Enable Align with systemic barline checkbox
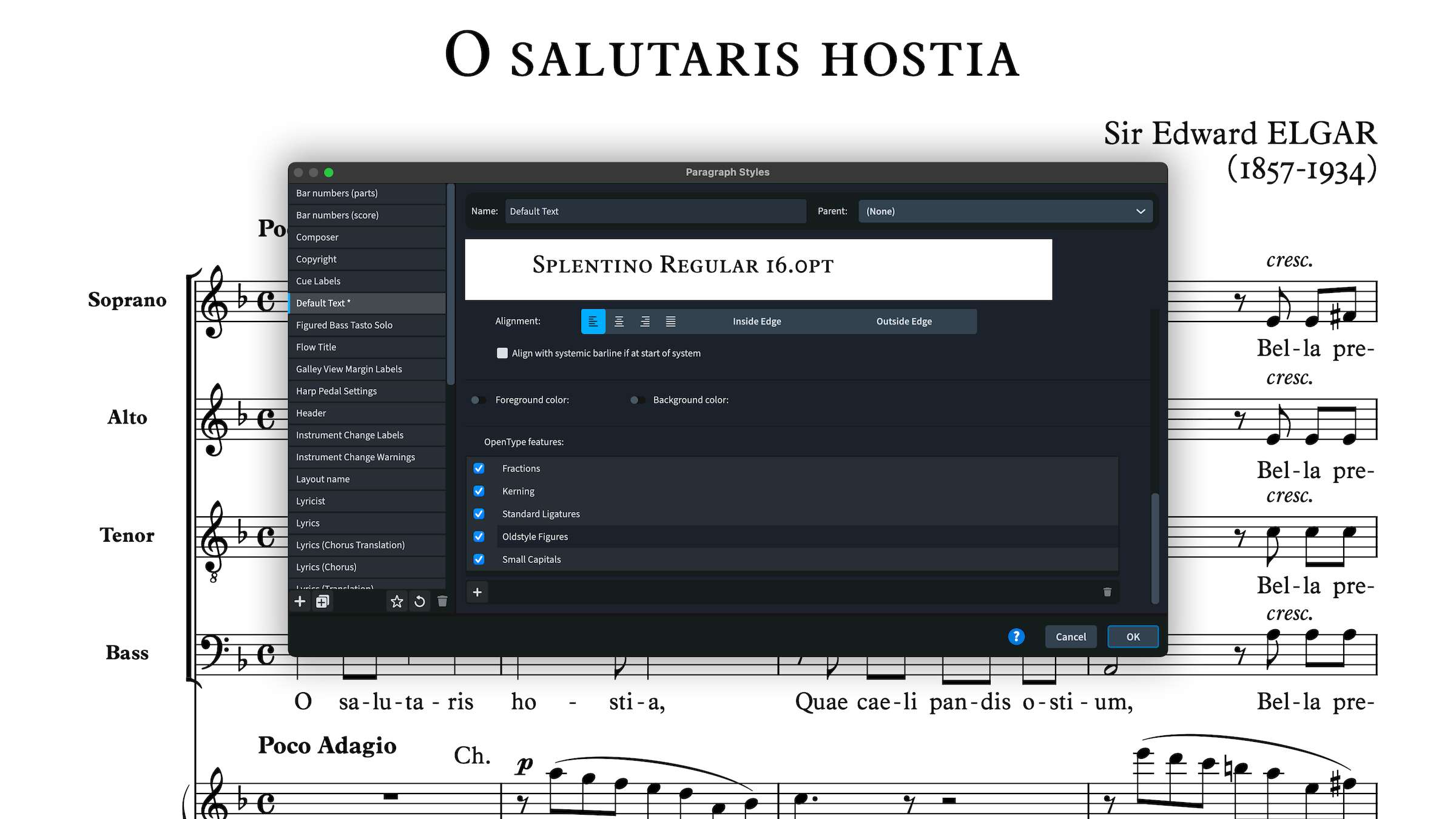Viewport: 1456px width, 819px height. 502,353
